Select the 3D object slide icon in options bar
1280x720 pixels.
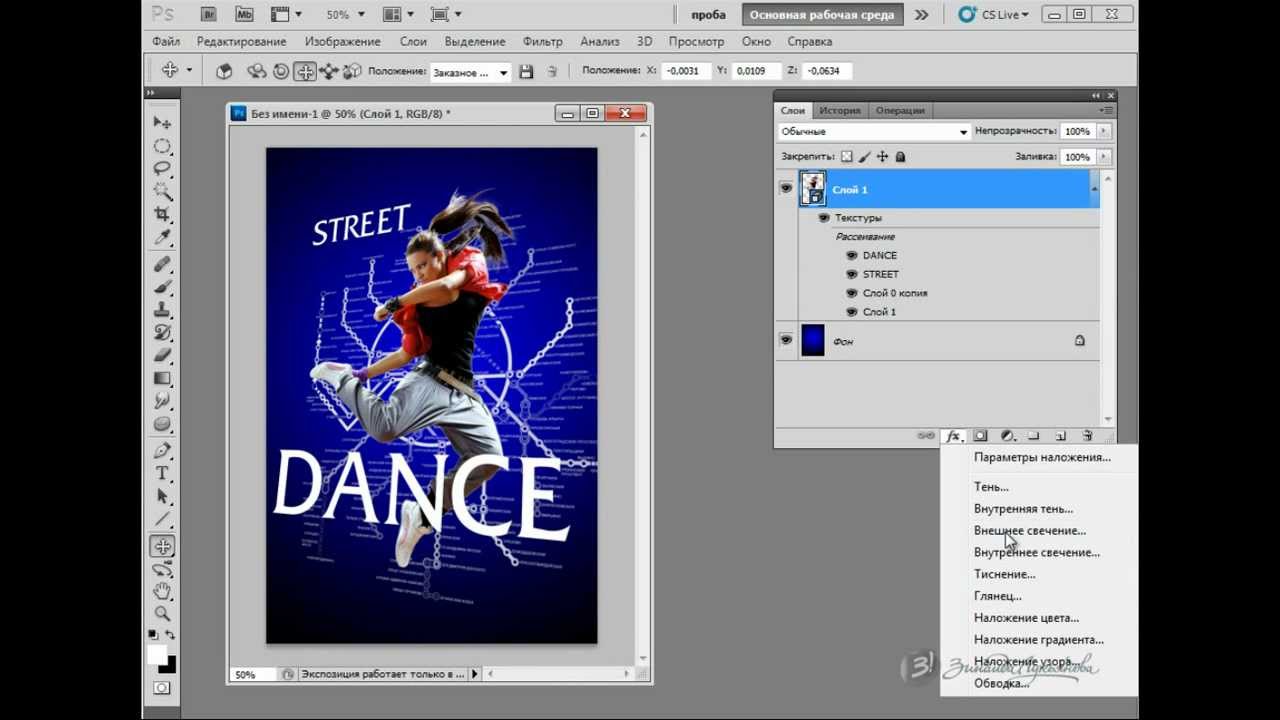pyautogui.click(x=328, y=71)
